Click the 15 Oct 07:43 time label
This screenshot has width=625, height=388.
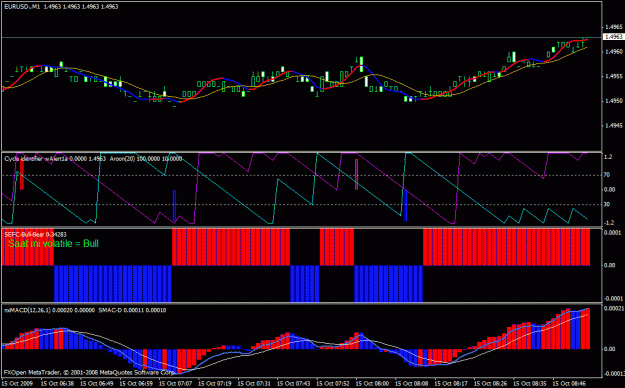point(294,383)
